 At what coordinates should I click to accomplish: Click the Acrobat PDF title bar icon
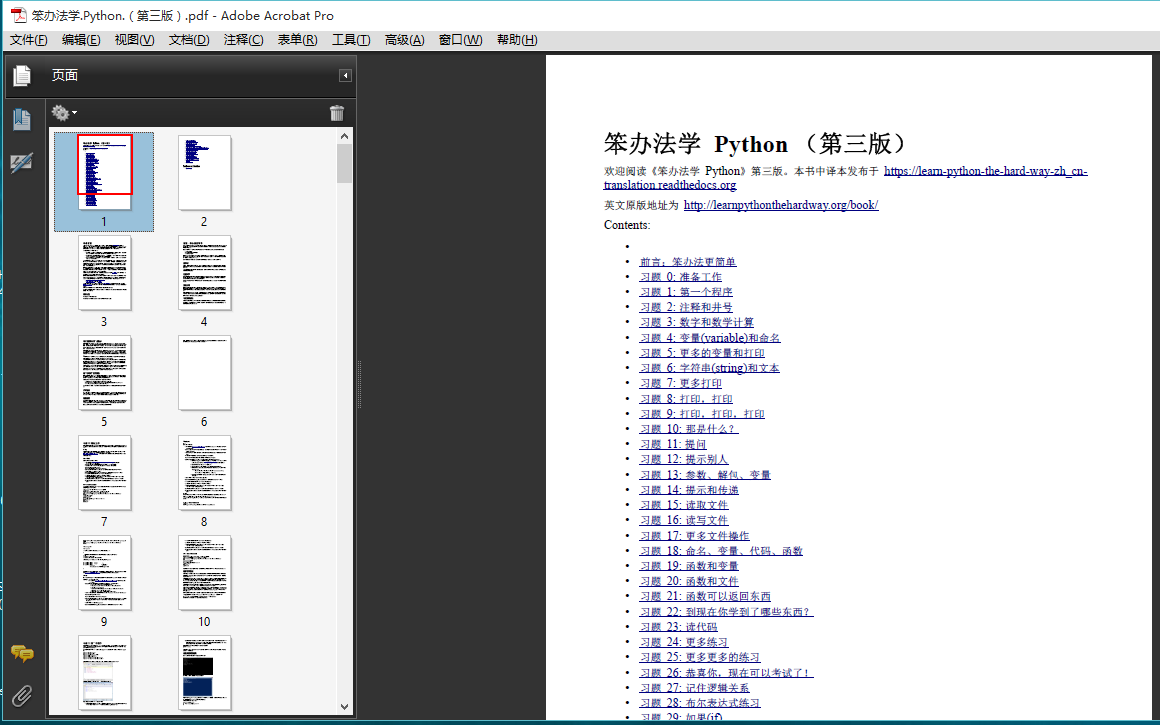(x=18, y=16)
